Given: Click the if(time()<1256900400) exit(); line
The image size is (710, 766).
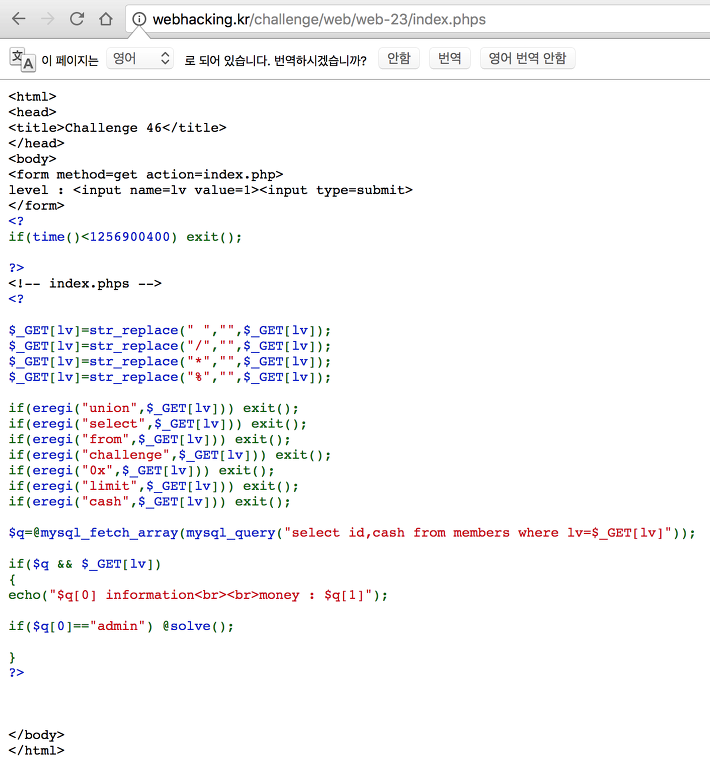Looking at the screenshot, I should coord(125,237).
